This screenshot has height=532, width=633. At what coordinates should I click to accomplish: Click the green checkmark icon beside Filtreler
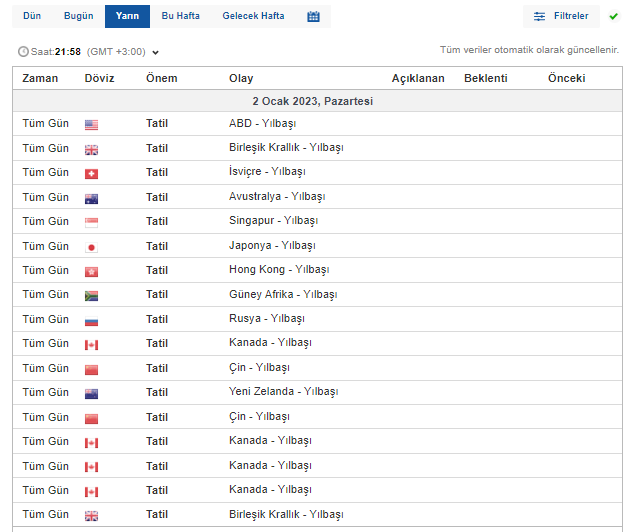[613, 17]
